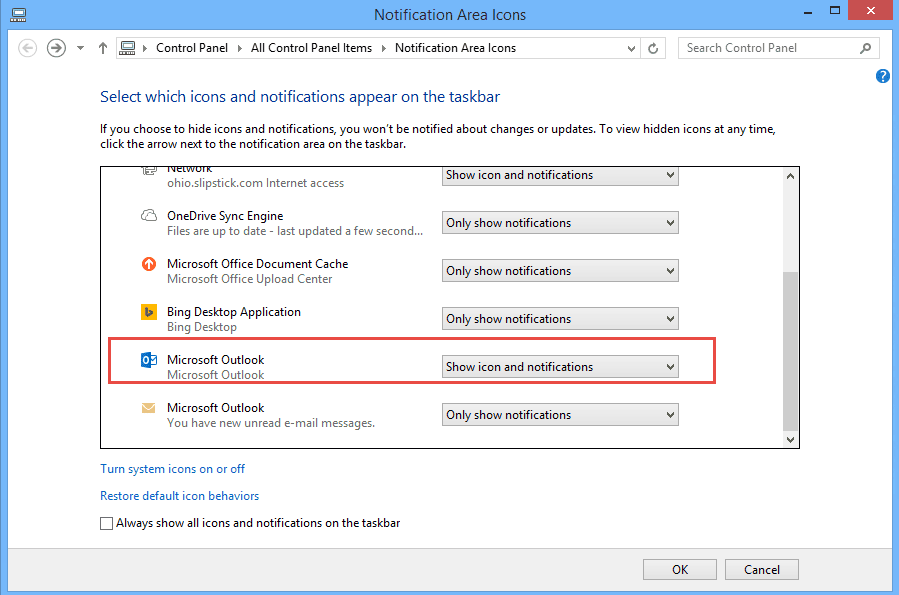Click the OK button
Screen dimensions: 899x595
tap(680, 570)
